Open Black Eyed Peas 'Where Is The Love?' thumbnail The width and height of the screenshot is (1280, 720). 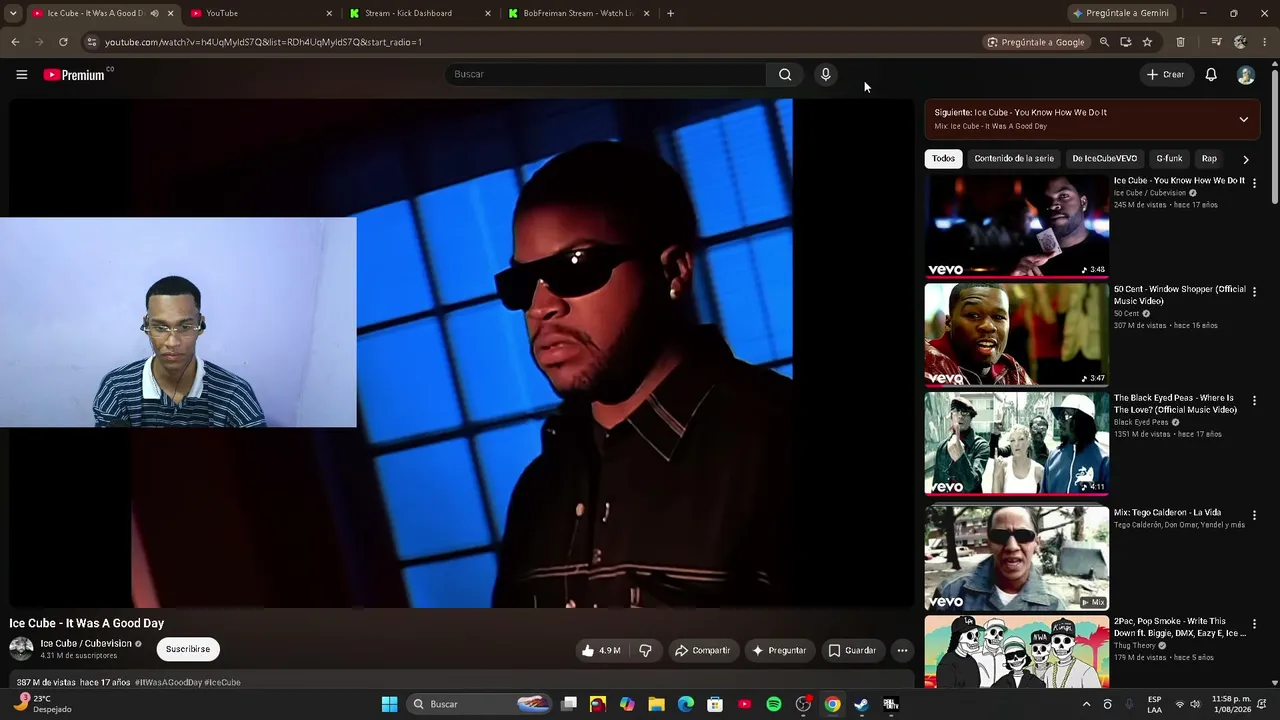coord(1016,443)
